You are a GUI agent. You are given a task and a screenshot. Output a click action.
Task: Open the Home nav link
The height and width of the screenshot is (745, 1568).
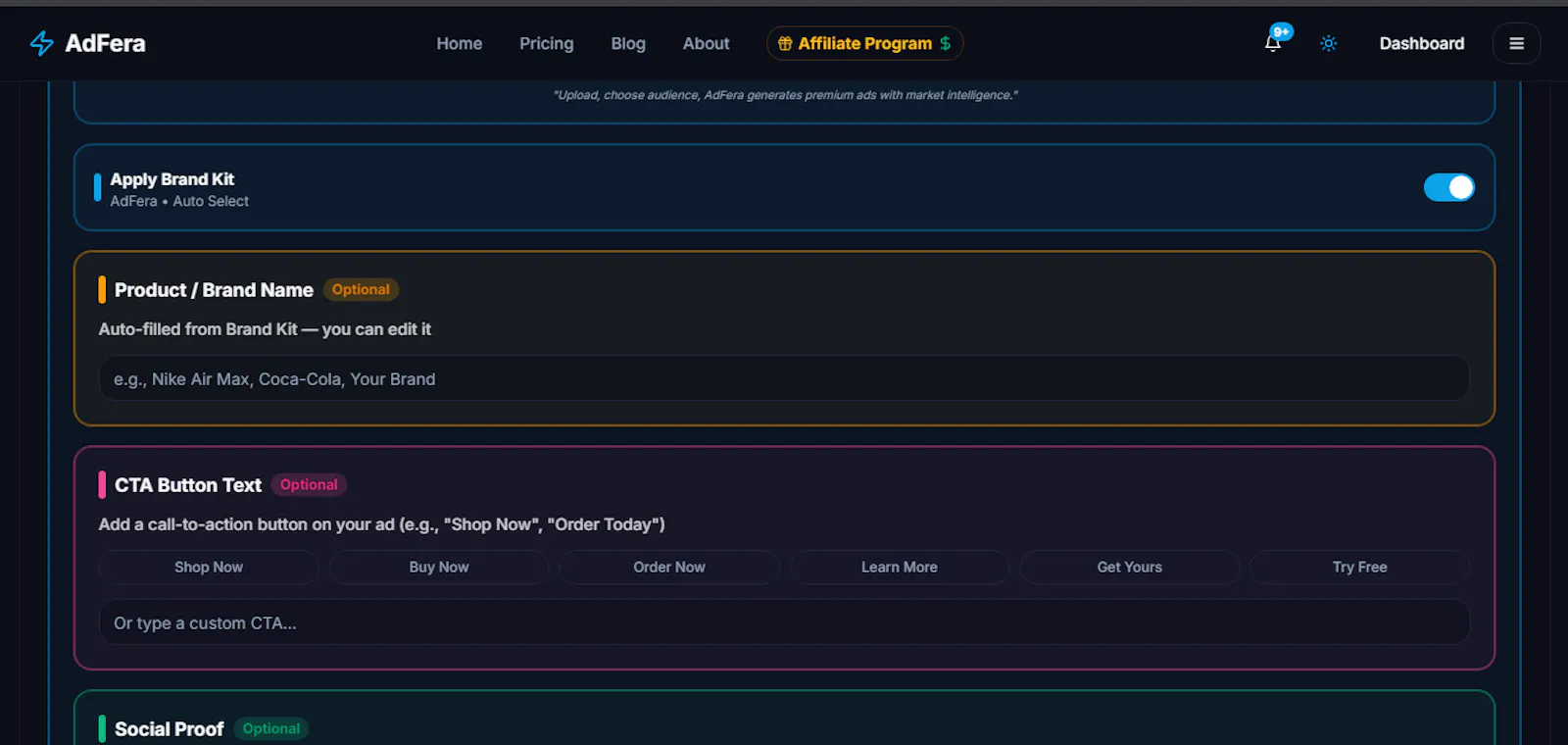click(460, 43)
